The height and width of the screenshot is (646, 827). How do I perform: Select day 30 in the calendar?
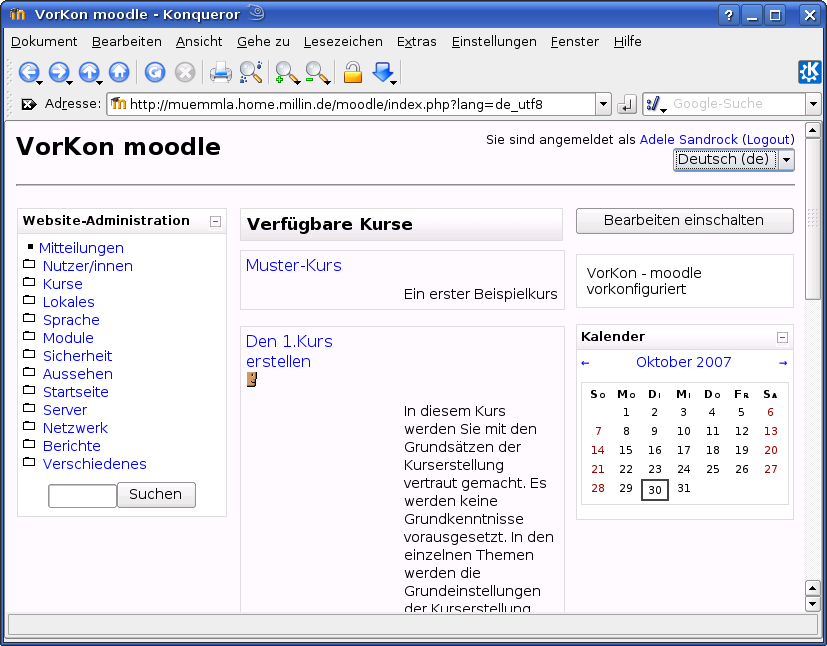pos(655,490)
